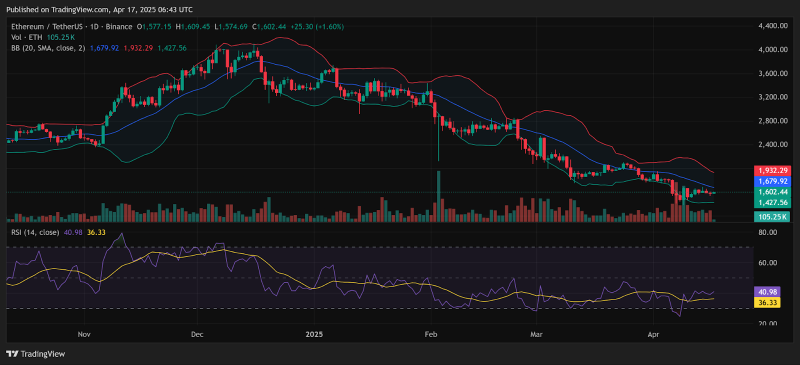Click the 2025 label on the time axis
This screenshot has height=365, width=800.
click(314, 335)
